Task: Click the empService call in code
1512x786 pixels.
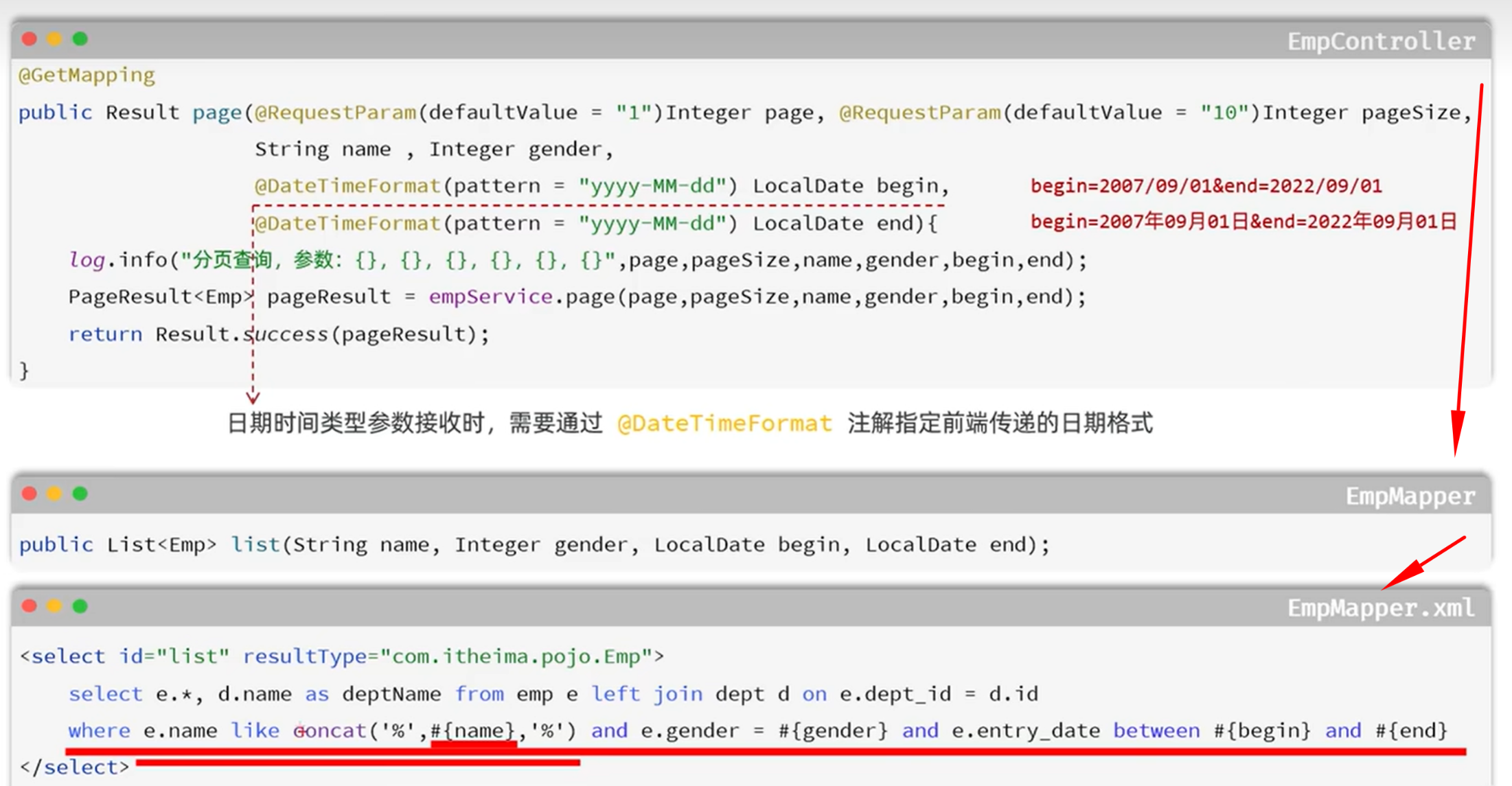Action: click(490, 297)
